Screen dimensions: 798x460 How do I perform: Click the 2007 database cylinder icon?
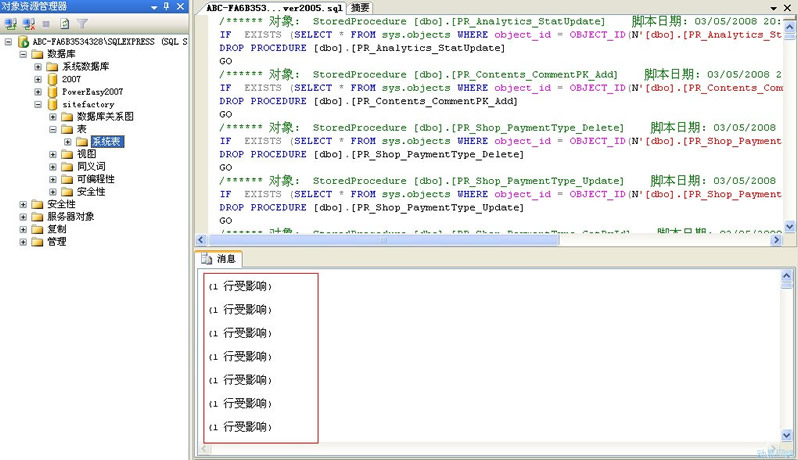(x=52, y=79)
